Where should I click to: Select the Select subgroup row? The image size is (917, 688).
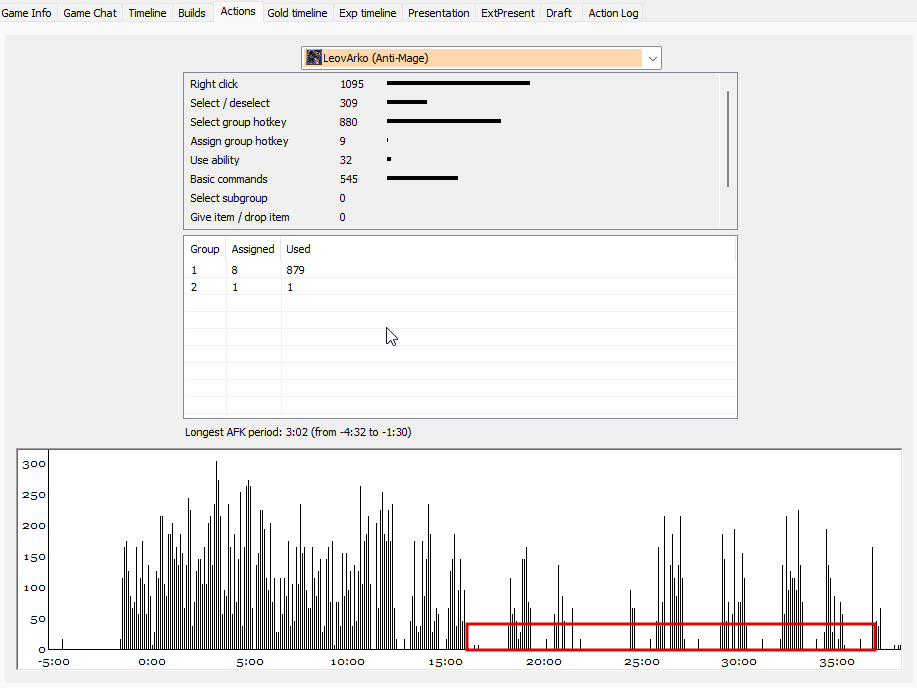pyautogui.click(x=451, y=198)
